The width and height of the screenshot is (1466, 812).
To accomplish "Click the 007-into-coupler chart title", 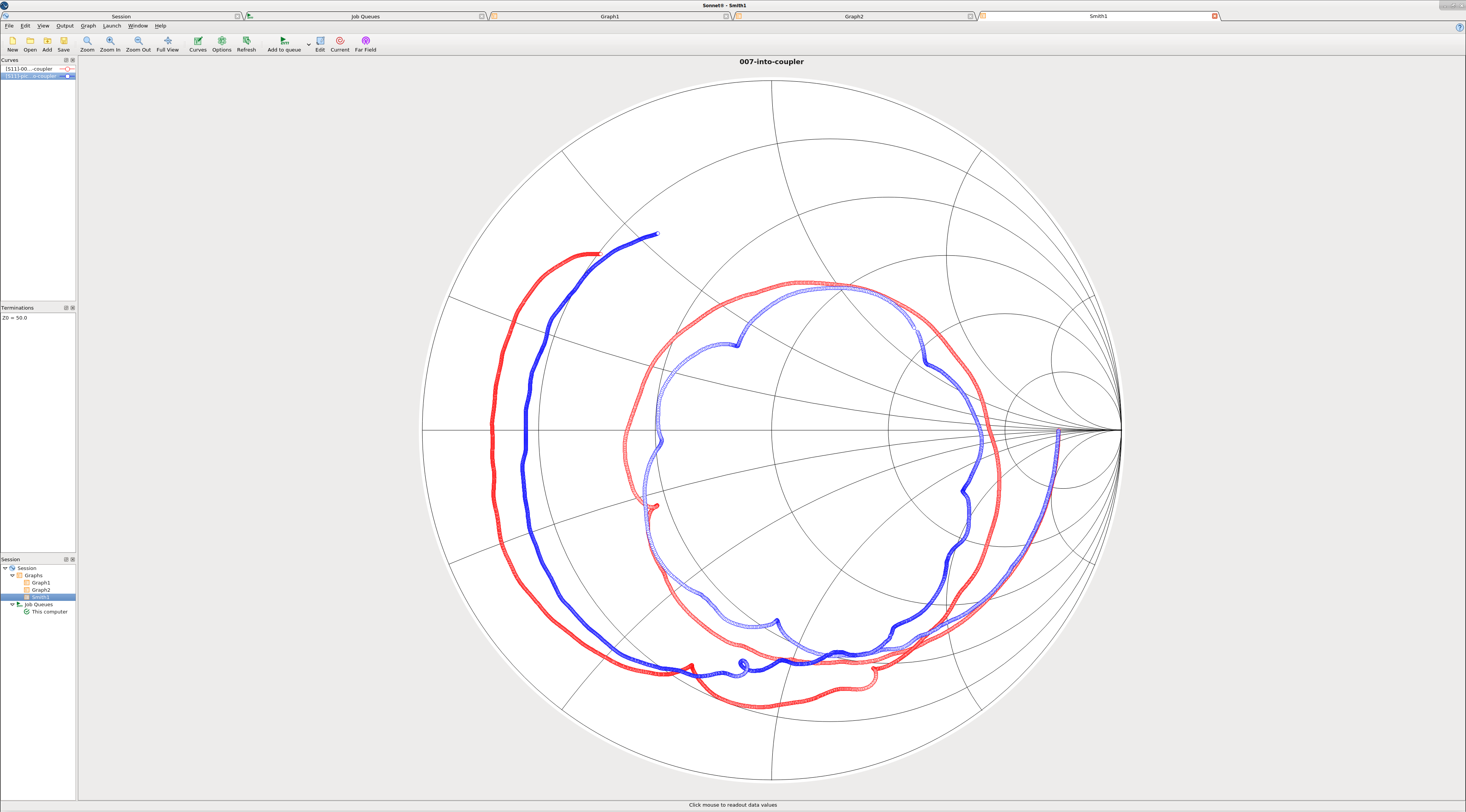I will [x=771, y=61].
